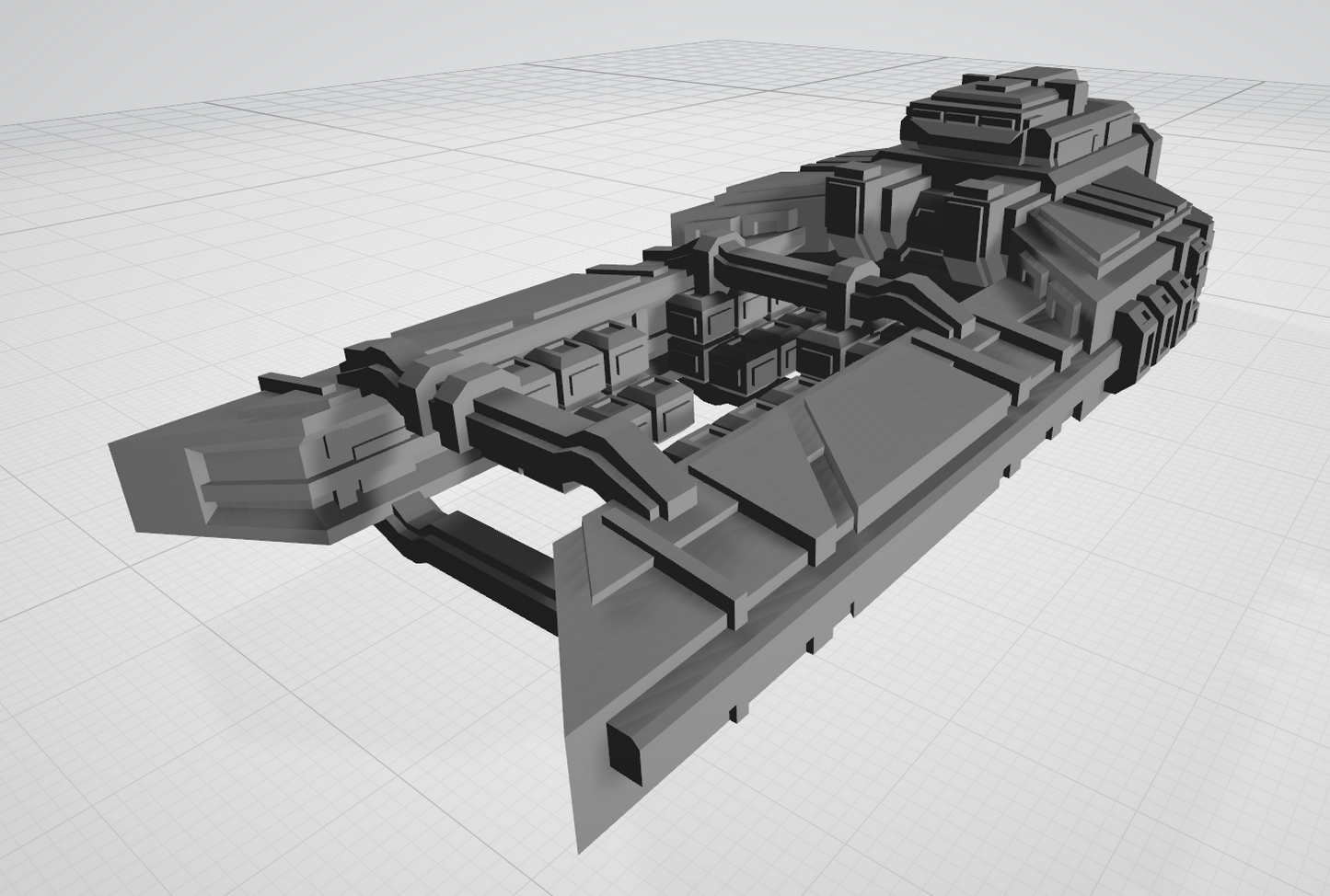This screenshot has width=1330, height=896.
Task: Click the spaceship's top bridge tower
Action: (989, 115)
